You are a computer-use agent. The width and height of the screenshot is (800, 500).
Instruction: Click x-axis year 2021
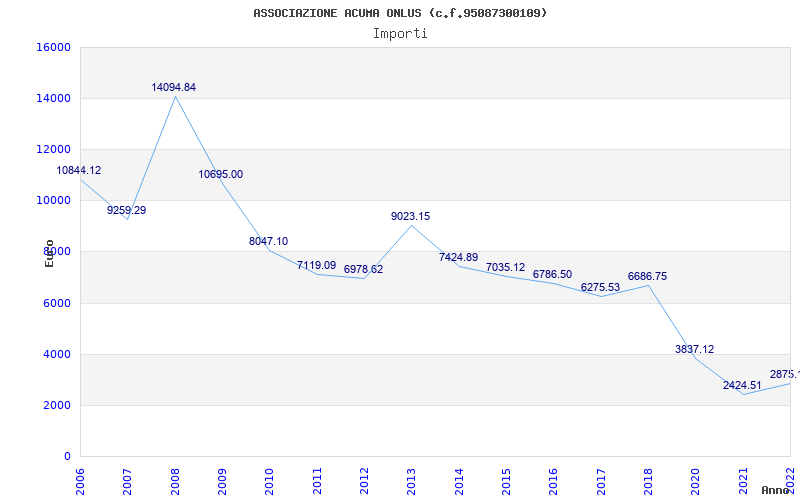[x=743, y=481]
